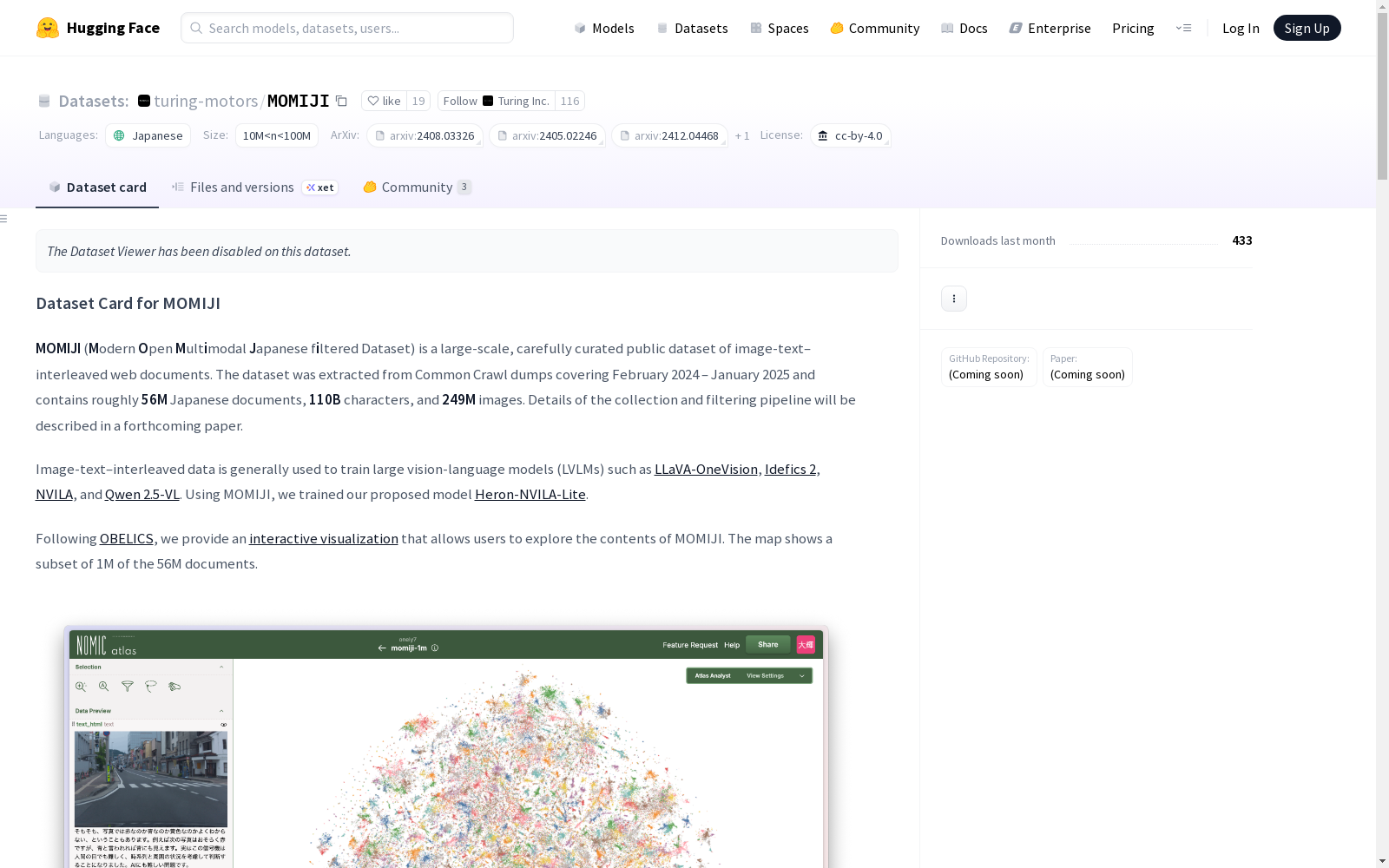Open the Idefics 2 link

[791, 469]
